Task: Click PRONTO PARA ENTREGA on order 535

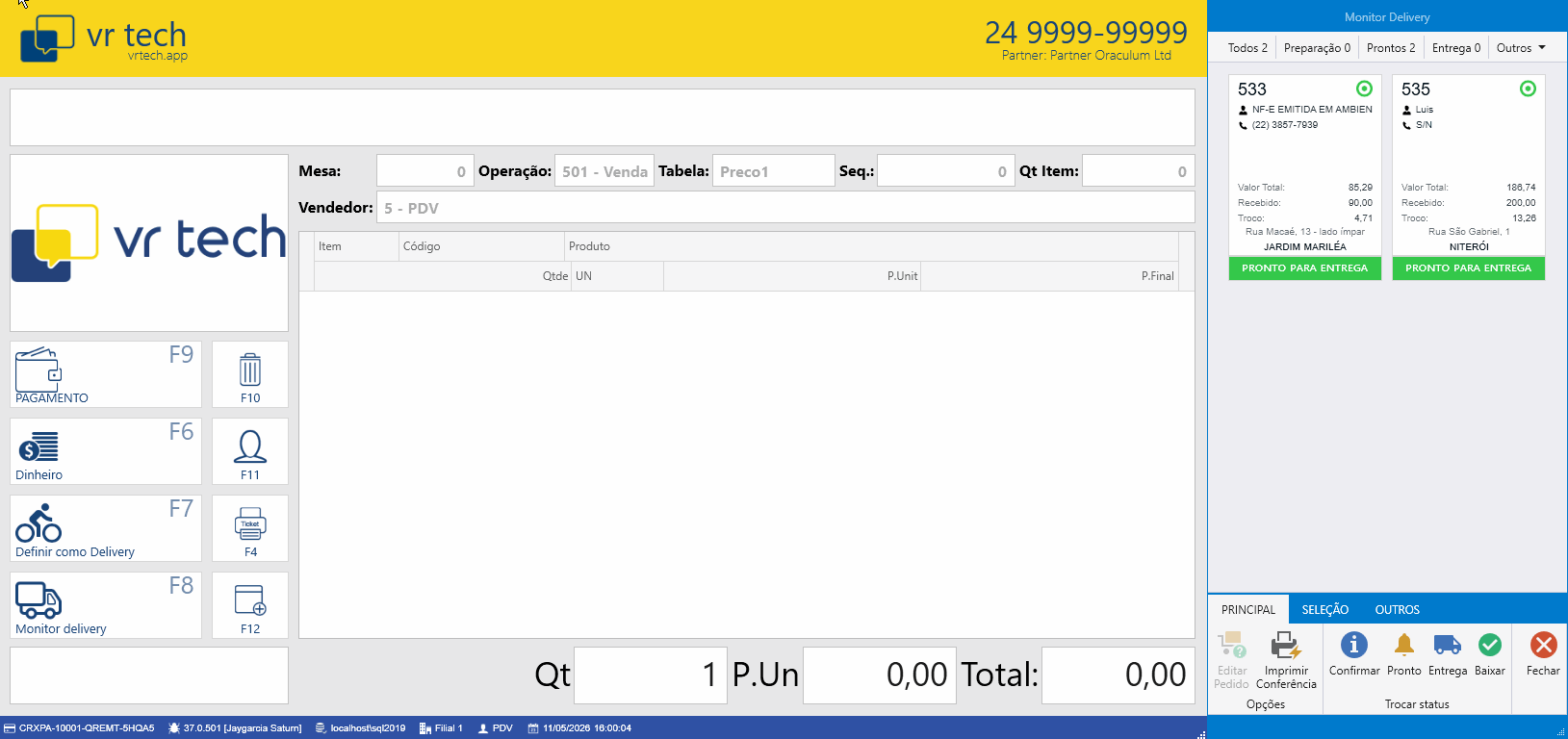Action: [x=1469, y=268]
